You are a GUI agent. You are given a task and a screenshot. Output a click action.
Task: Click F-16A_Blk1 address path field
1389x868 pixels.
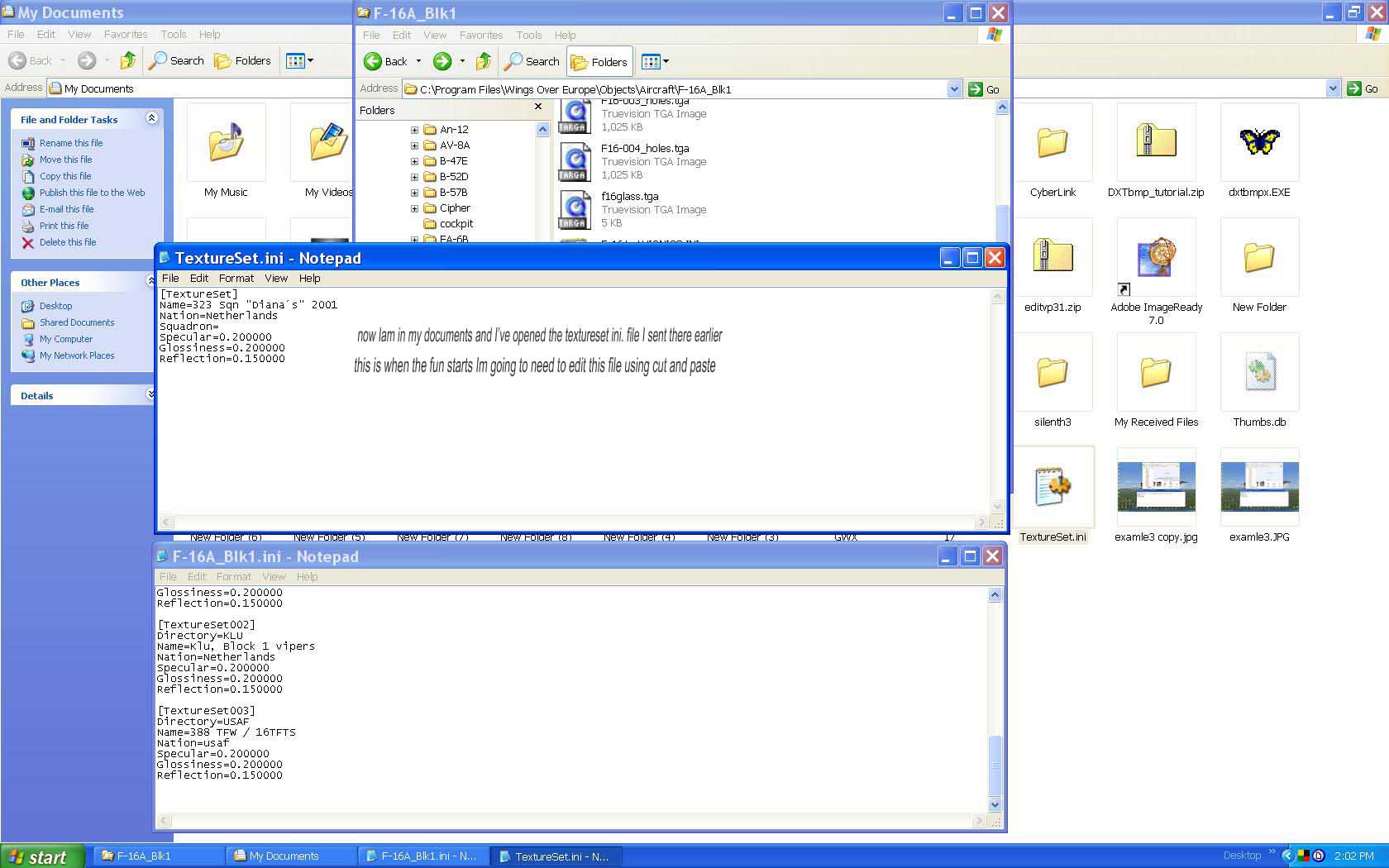675,89
